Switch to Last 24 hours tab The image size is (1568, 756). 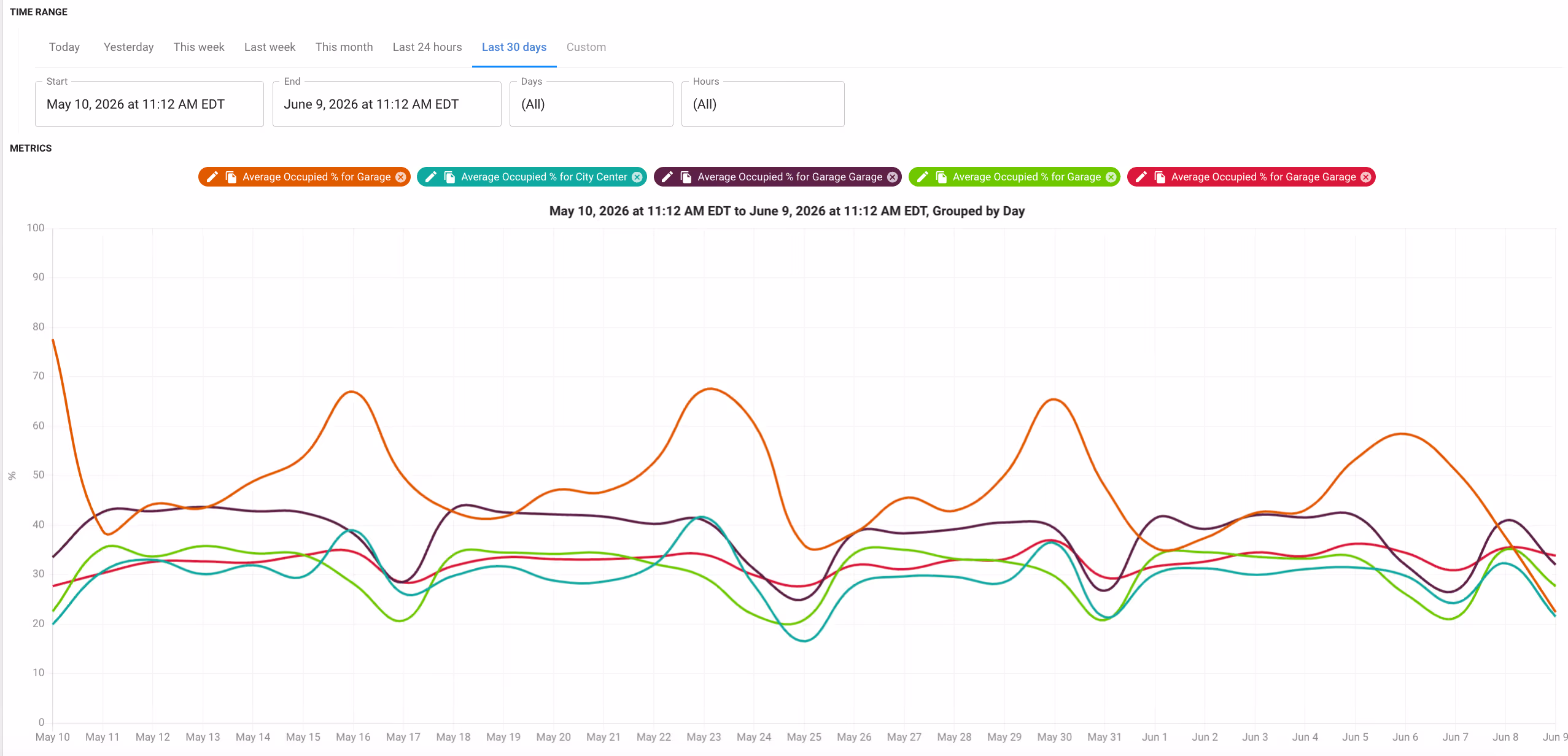pos(427,47)
